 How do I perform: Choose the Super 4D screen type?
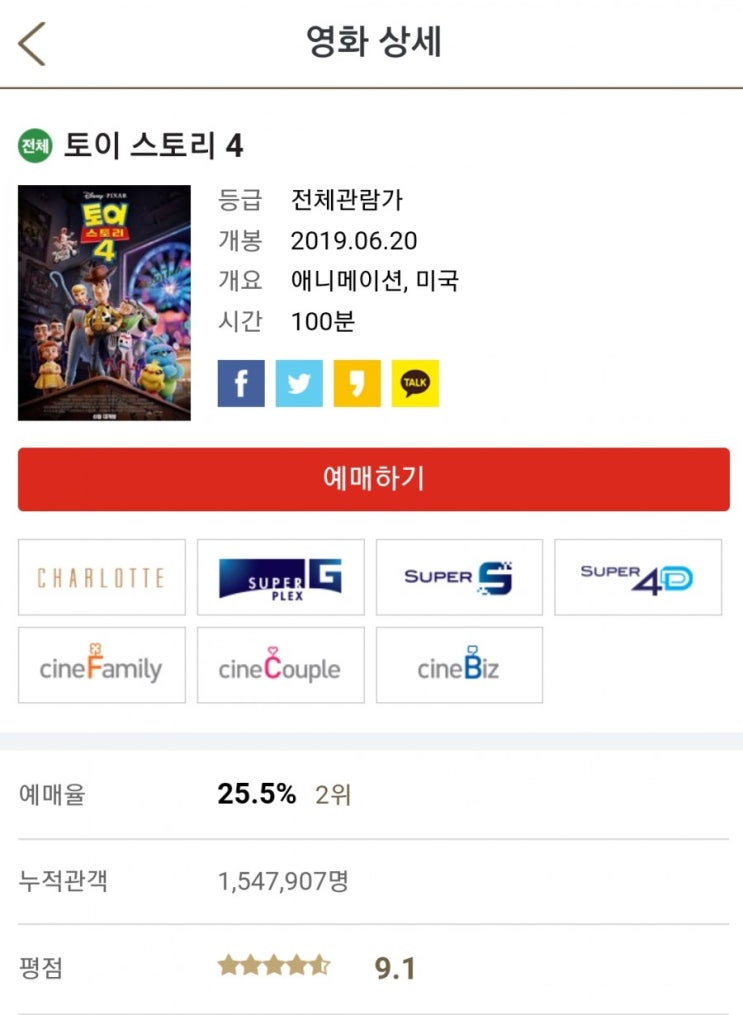(638, 577)
